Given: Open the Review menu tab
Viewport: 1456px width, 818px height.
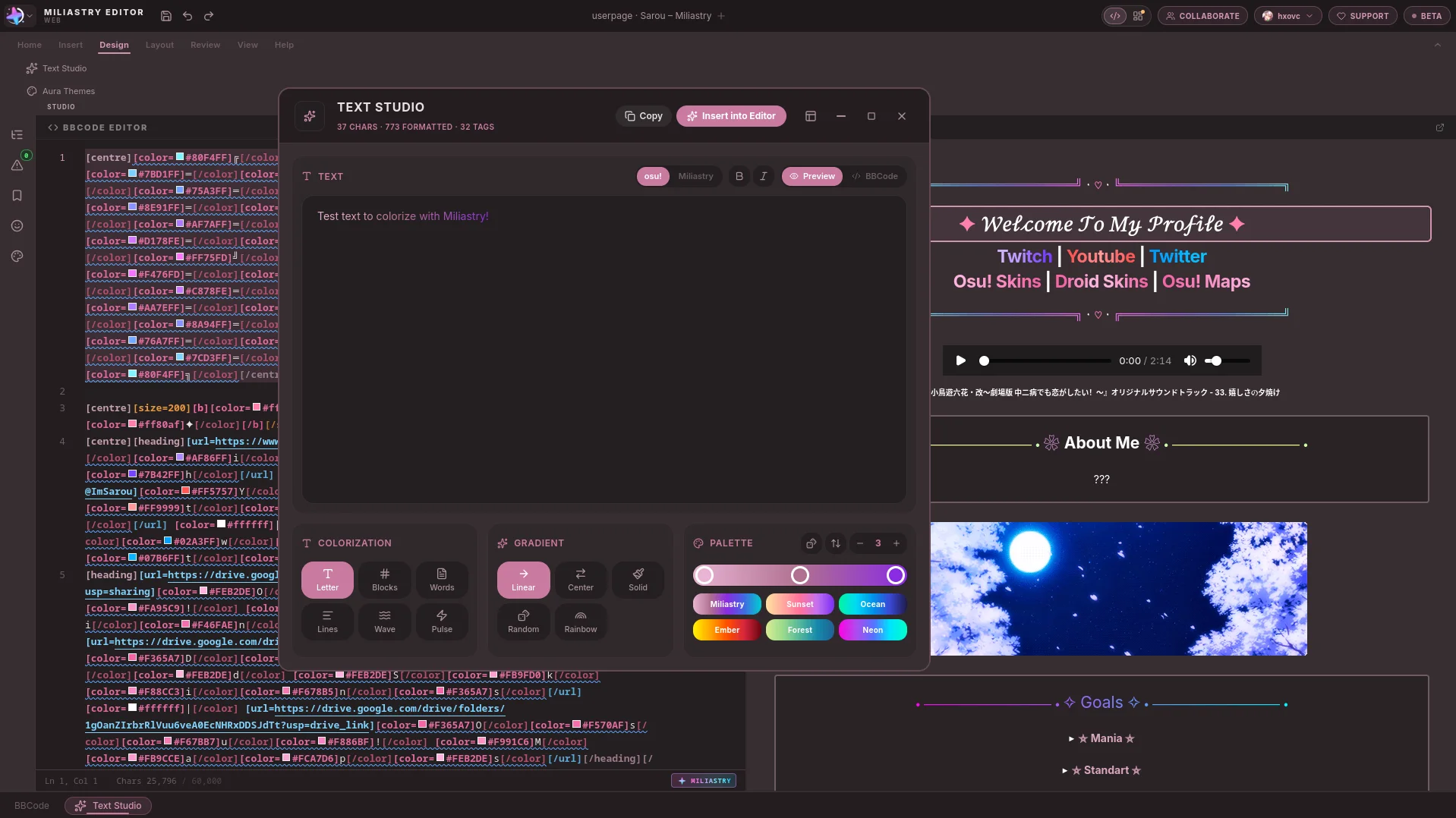Looking at the screenshot, I should [x=205, y=45].
